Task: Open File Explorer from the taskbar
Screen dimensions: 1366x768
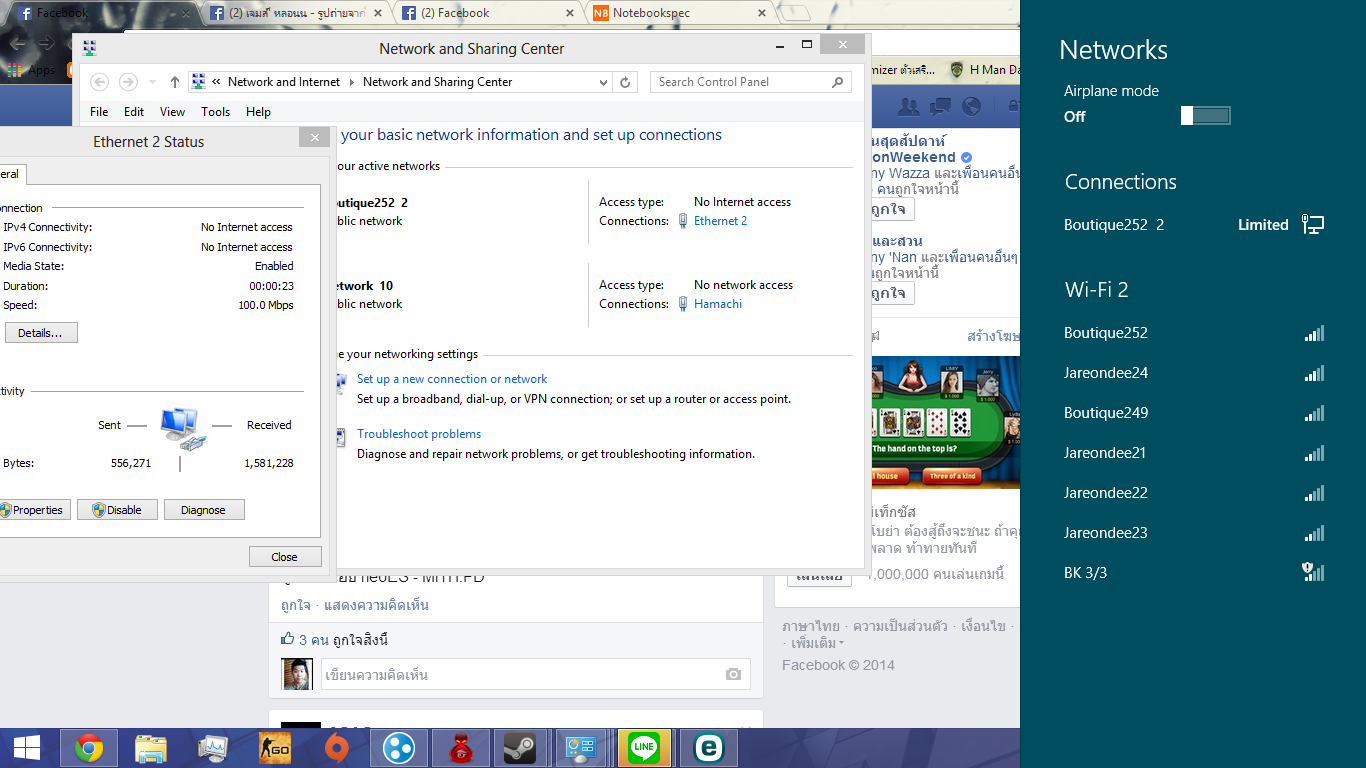Action: coord(151,748)
